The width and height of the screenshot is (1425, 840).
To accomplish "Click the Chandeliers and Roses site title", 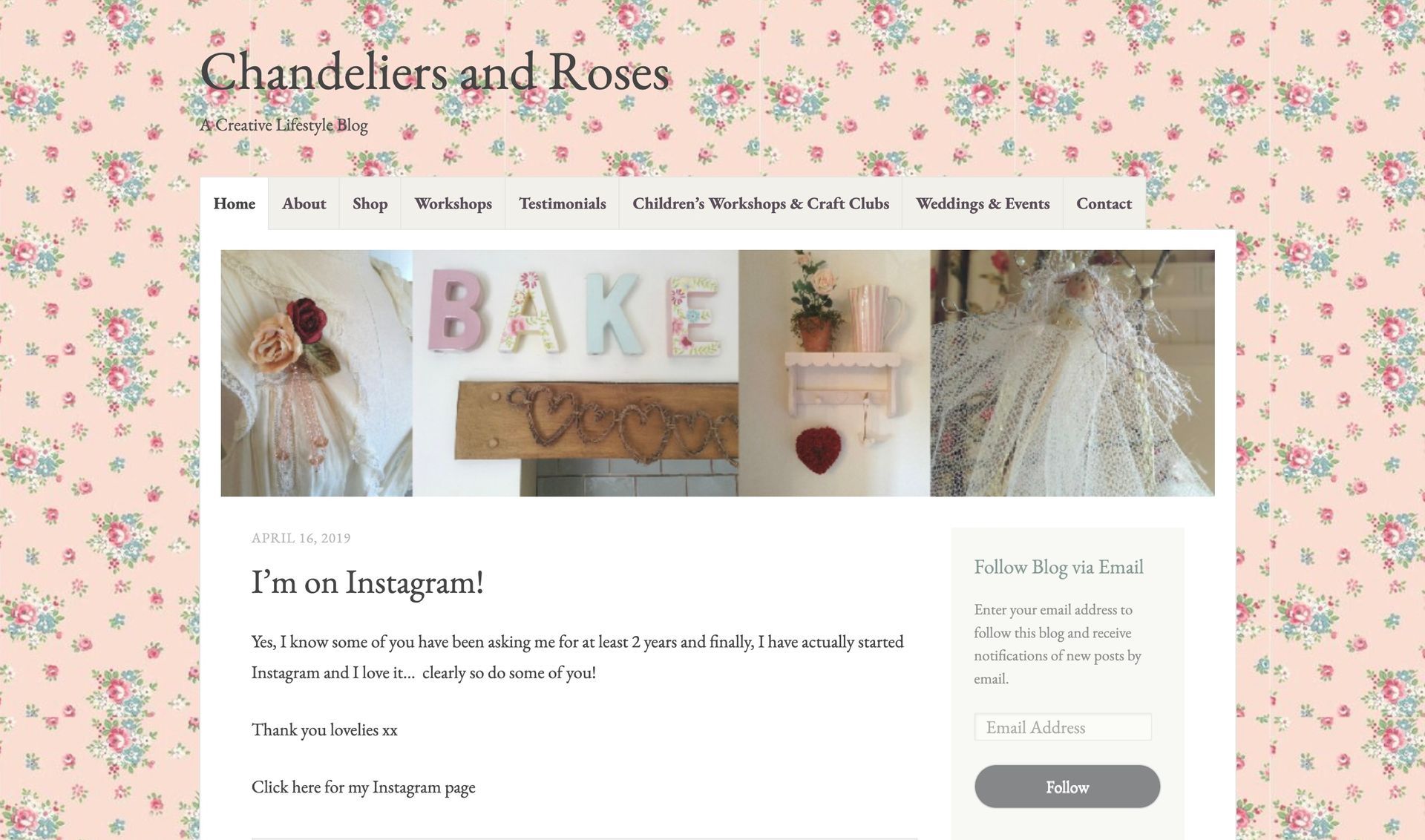I will [x=435, y=72].
